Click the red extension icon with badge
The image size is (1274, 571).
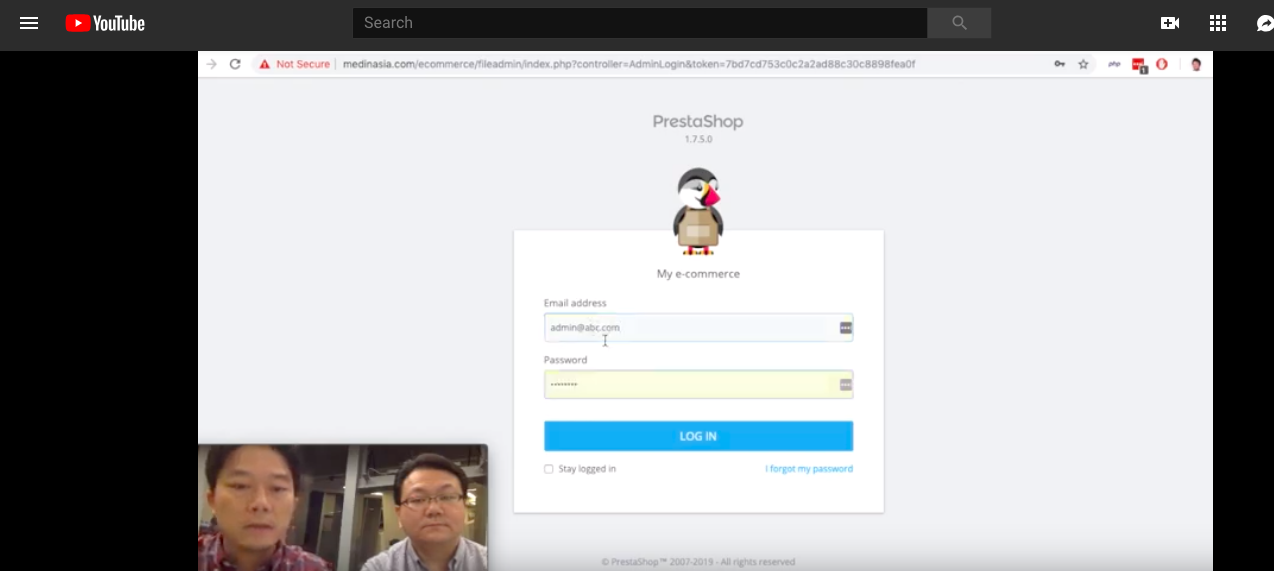[x=1139, y=65]
